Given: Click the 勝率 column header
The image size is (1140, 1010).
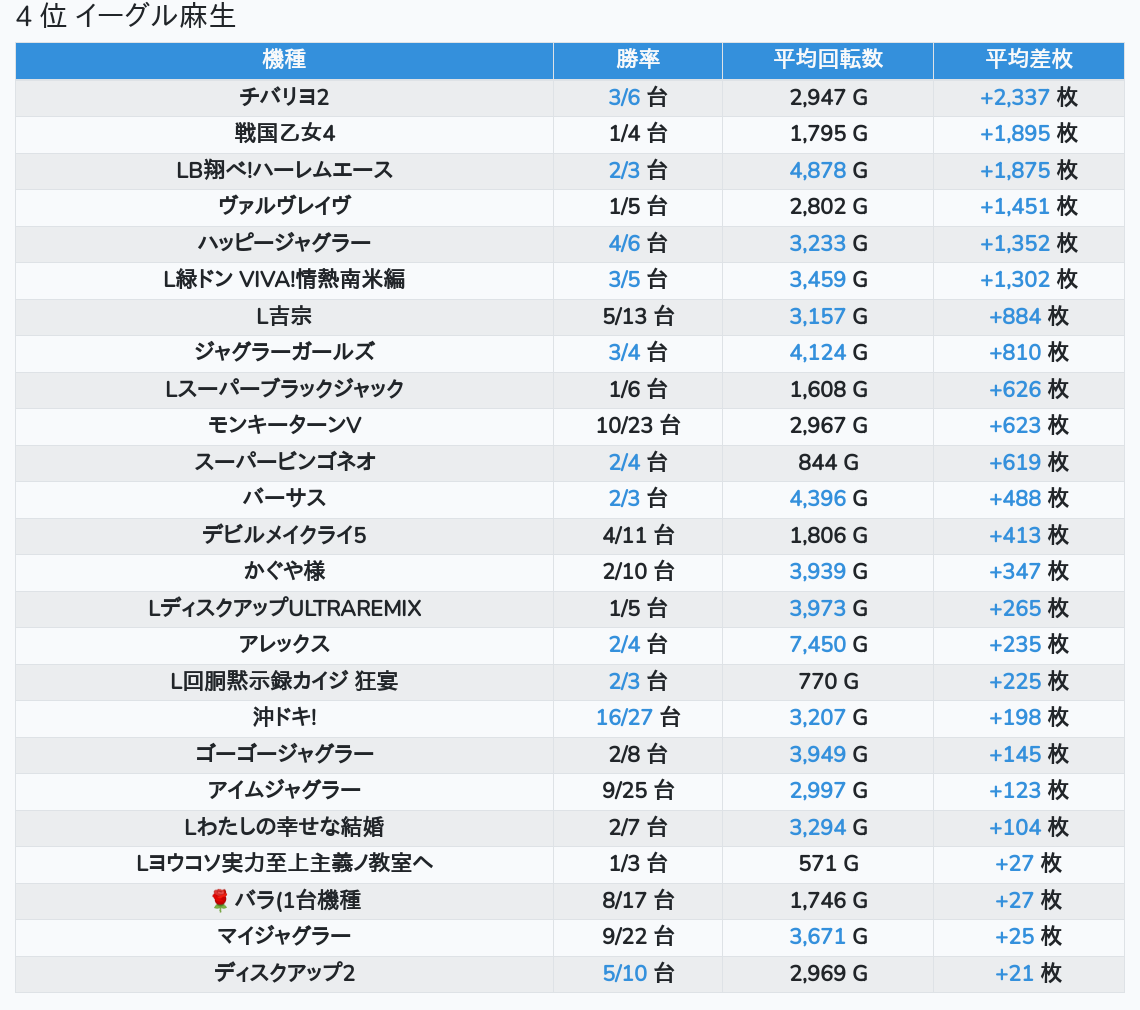Looking at the screenshot, I should tap(638, 60).
